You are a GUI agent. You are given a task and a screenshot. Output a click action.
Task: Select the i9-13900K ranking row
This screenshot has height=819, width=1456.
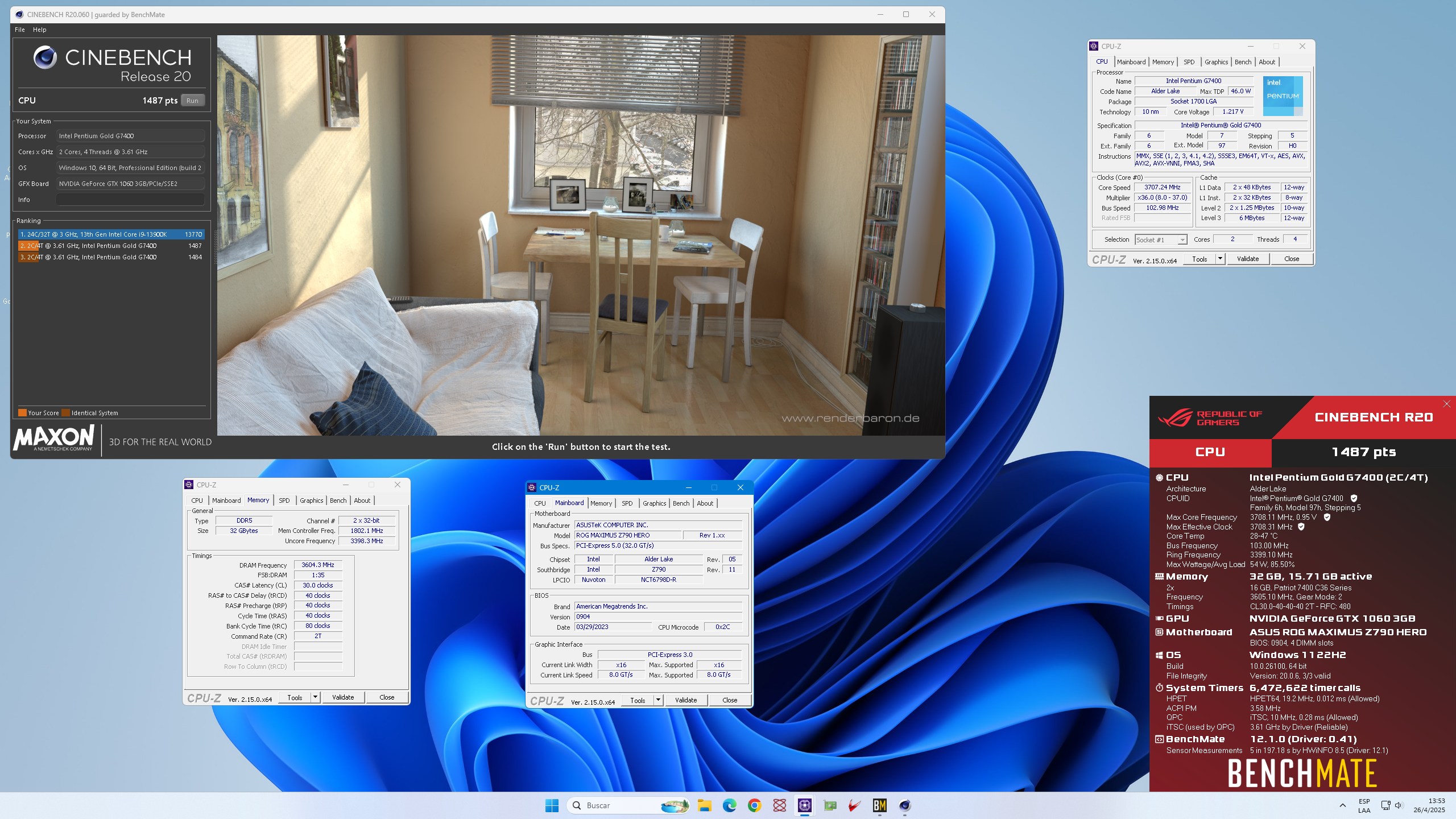tap(111, 234)
